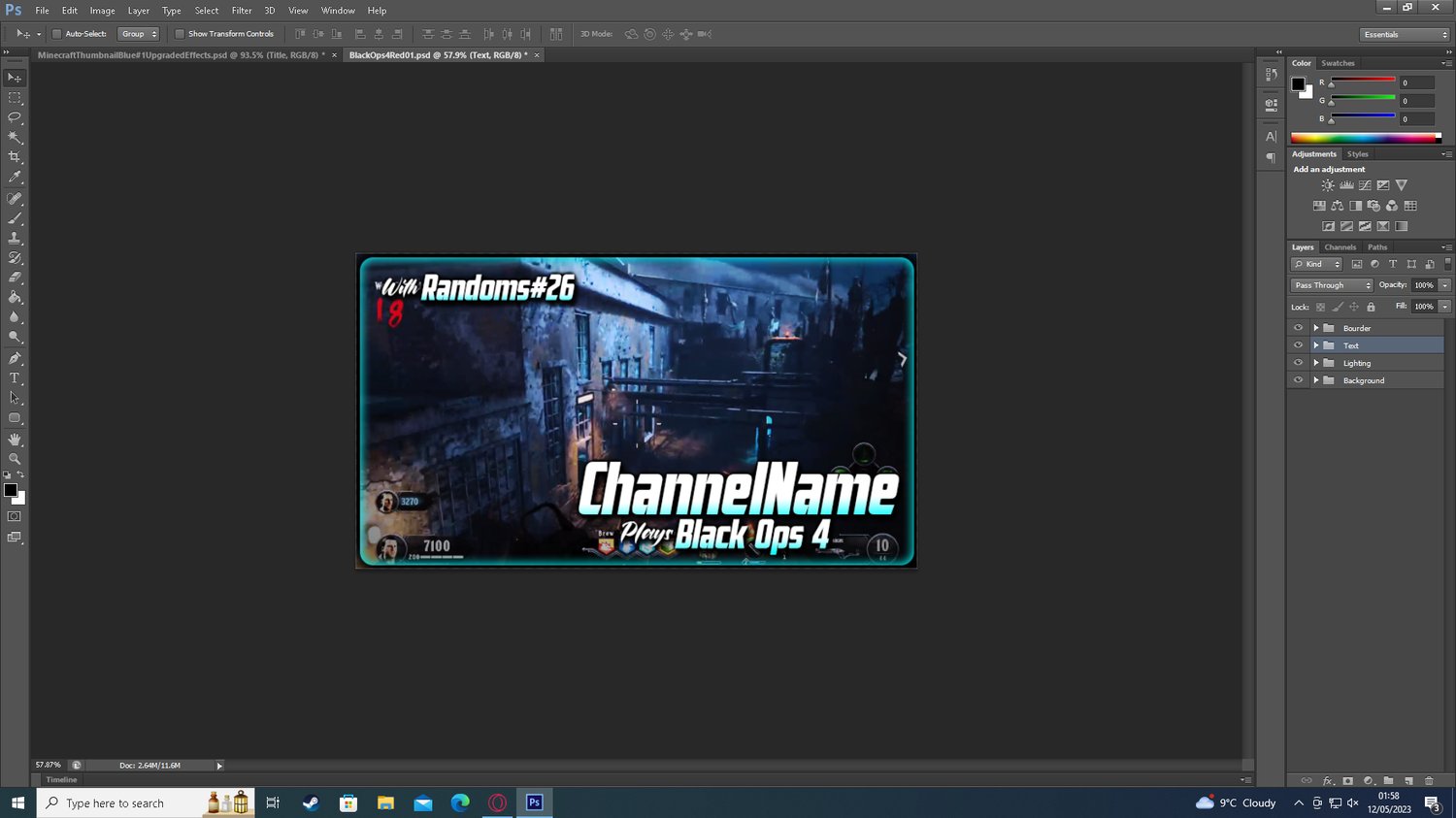This screenshot has width=1456, height=818.
Task: Pick the Eyedropper tool
Action: pyautogui.click(x=15, y=178)
